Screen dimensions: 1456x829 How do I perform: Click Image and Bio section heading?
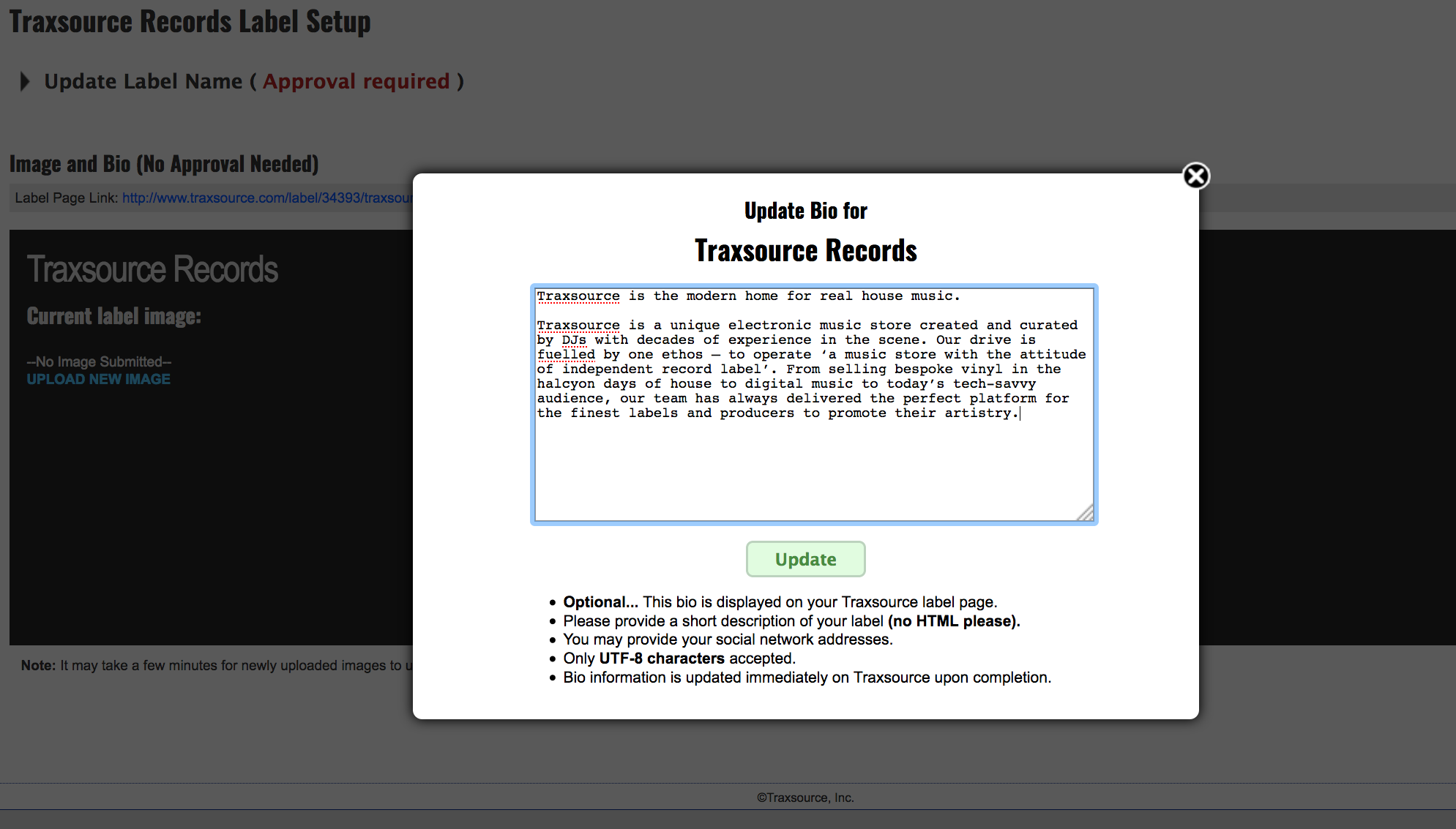[x=164, y=164]
